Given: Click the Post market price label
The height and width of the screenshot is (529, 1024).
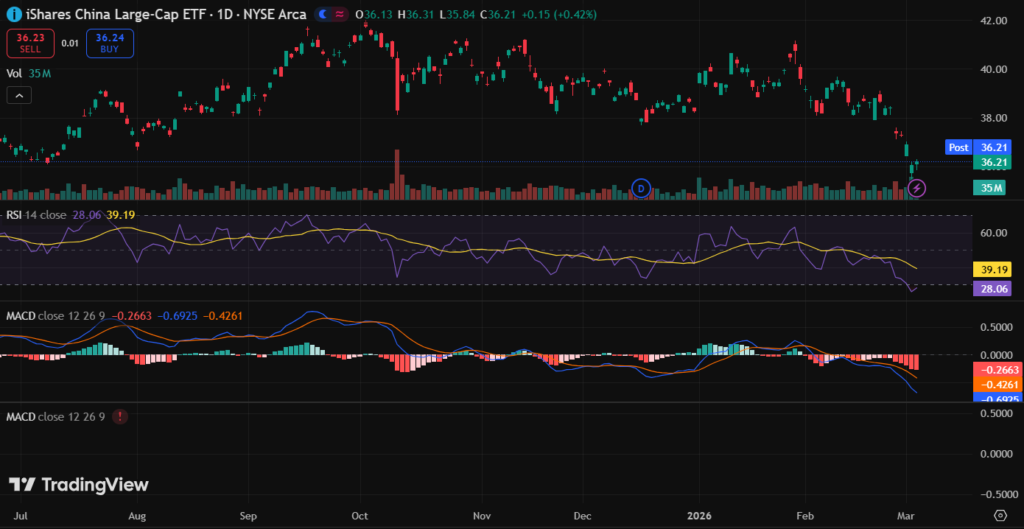Looking at the screenshot, I should [958, 147].
